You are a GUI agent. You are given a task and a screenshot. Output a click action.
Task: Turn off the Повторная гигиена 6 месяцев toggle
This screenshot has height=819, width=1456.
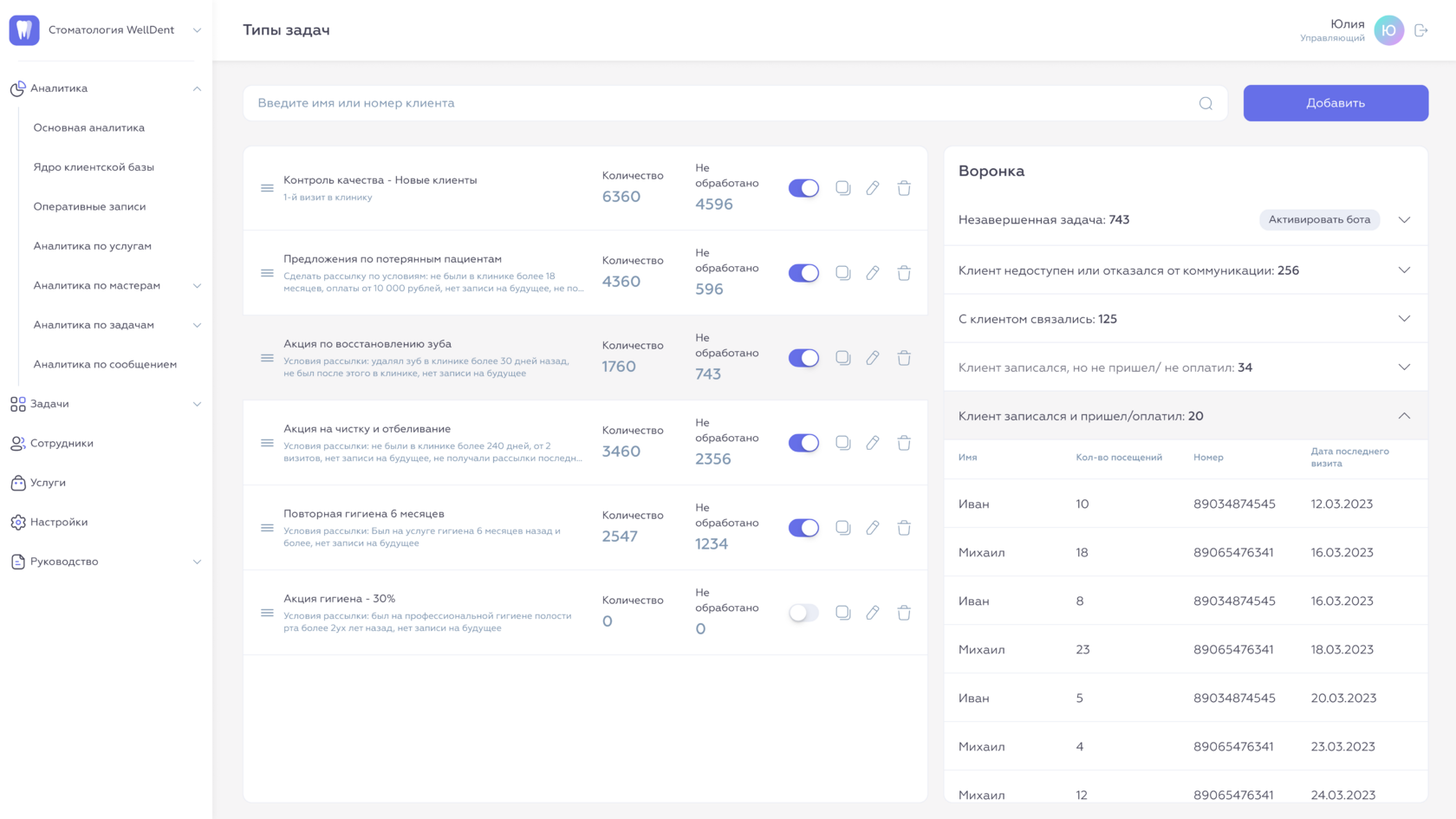point(803,528)
